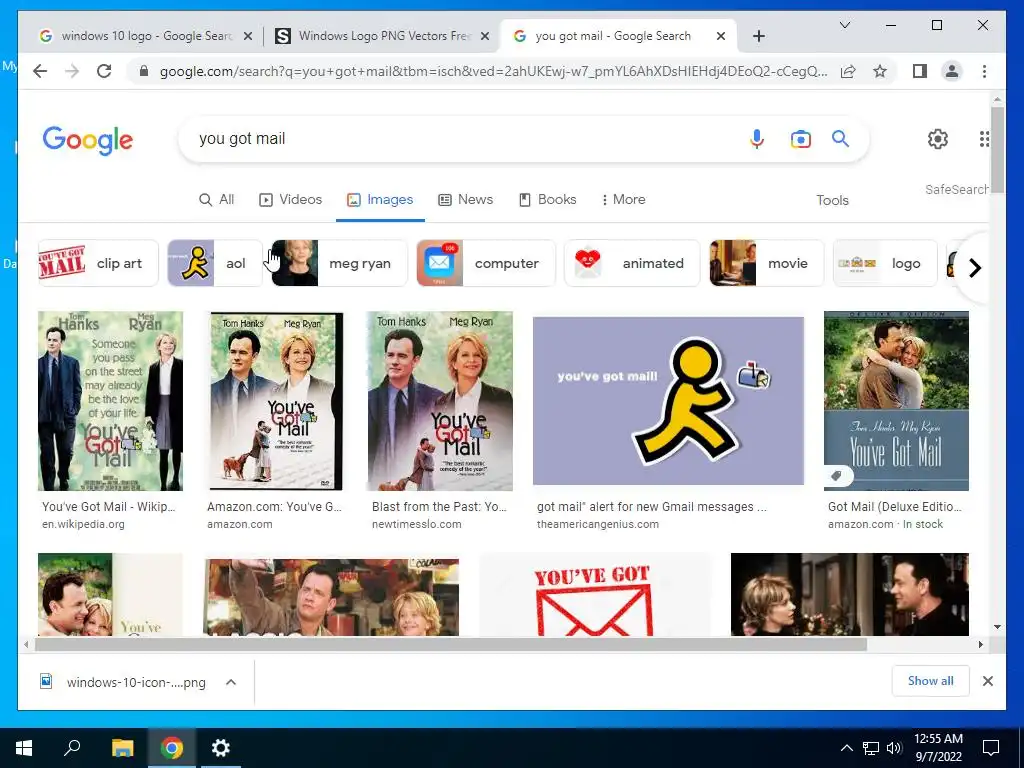1024x768 pixels.
Task: Click the vertical page scrollbar
Action: 997,149
